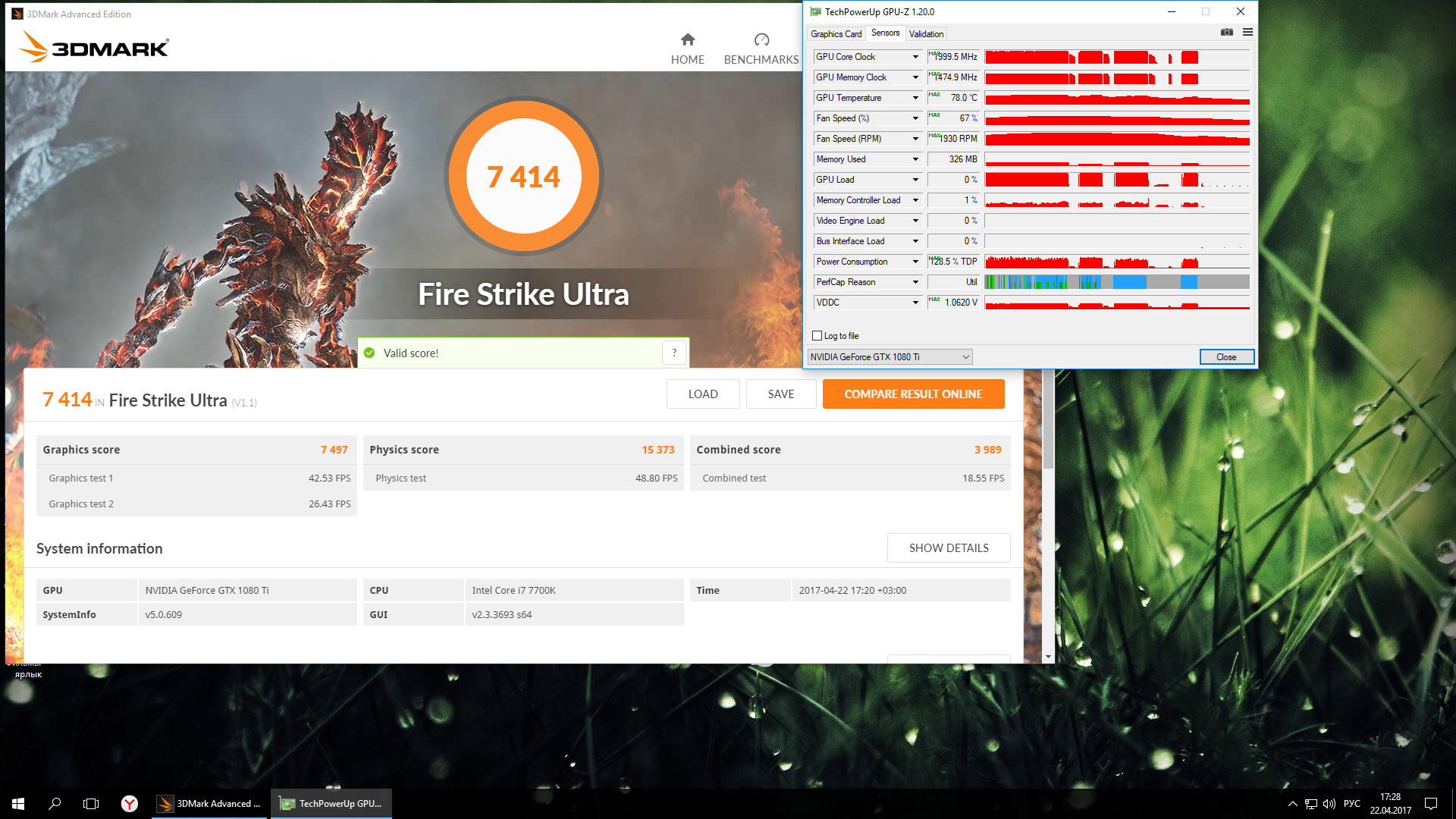Image resolution: width=1456 pixels, height=819 pixels.
Task: Open the Yandex browser taskbar icon
Action: [130, 803]
